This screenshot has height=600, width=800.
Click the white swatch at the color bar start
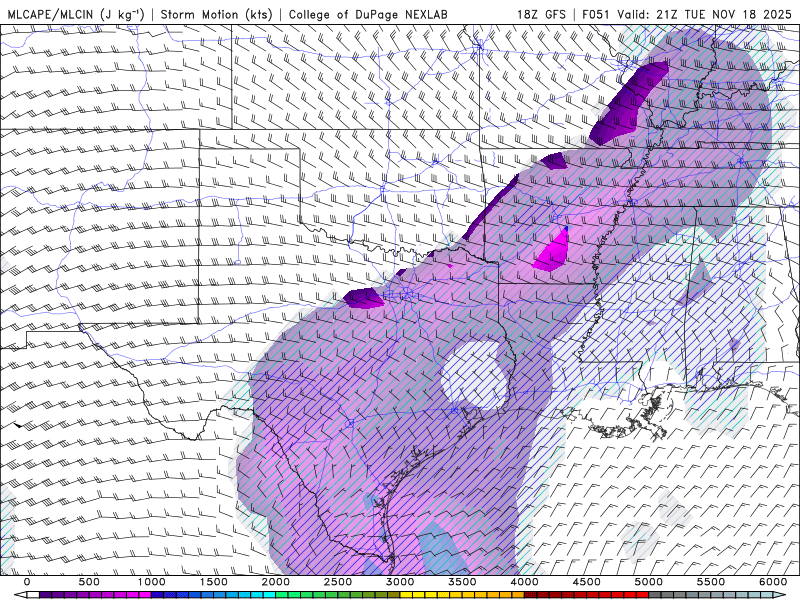pos(33,595)
